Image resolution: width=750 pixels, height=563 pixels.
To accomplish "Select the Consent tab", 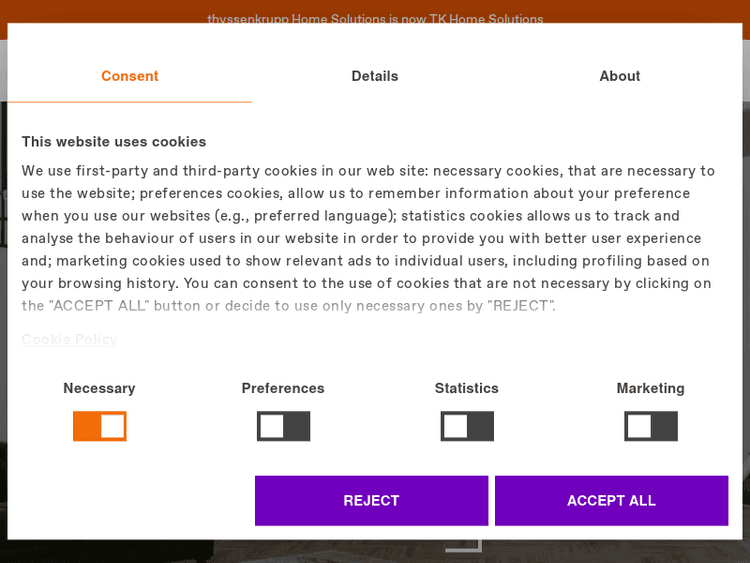I will click(130, 76).
